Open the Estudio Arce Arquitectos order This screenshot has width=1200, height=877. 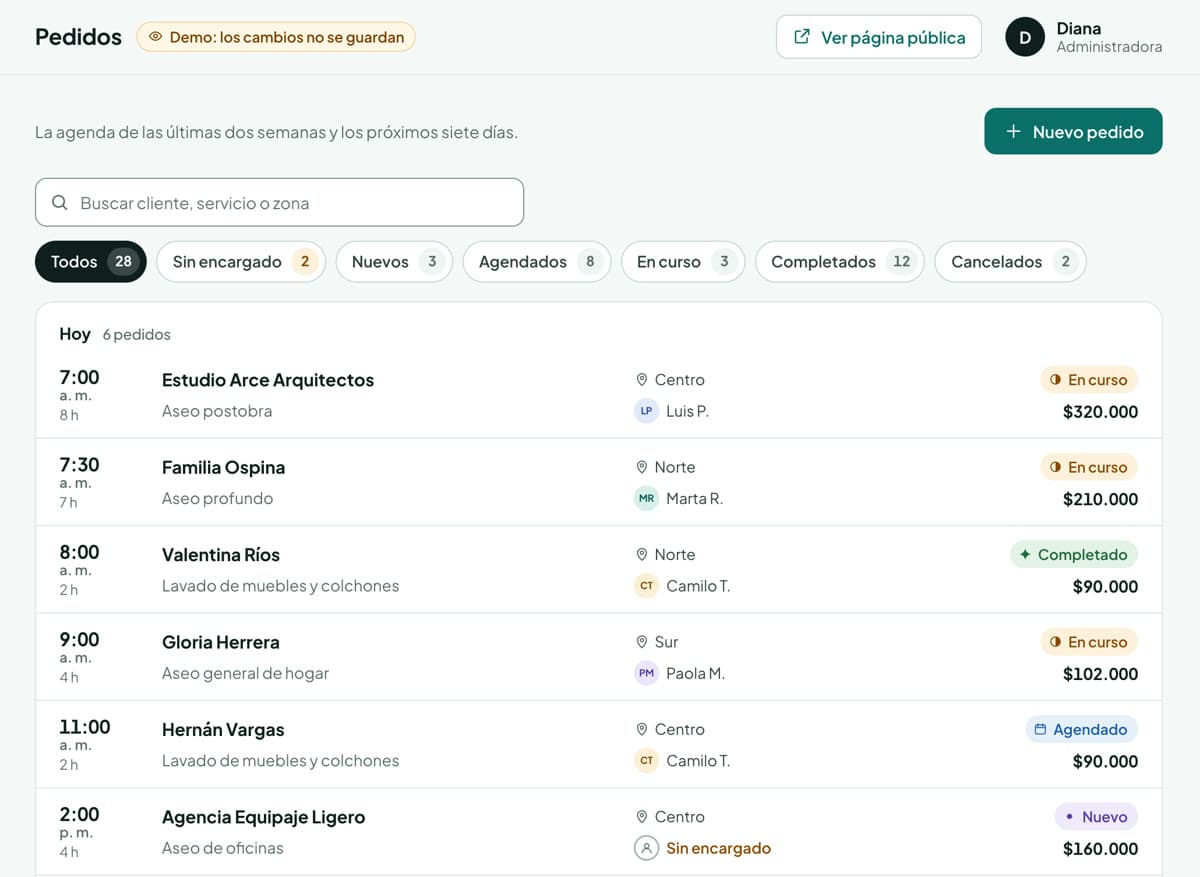pyautogui.click(x=598, y=395)
